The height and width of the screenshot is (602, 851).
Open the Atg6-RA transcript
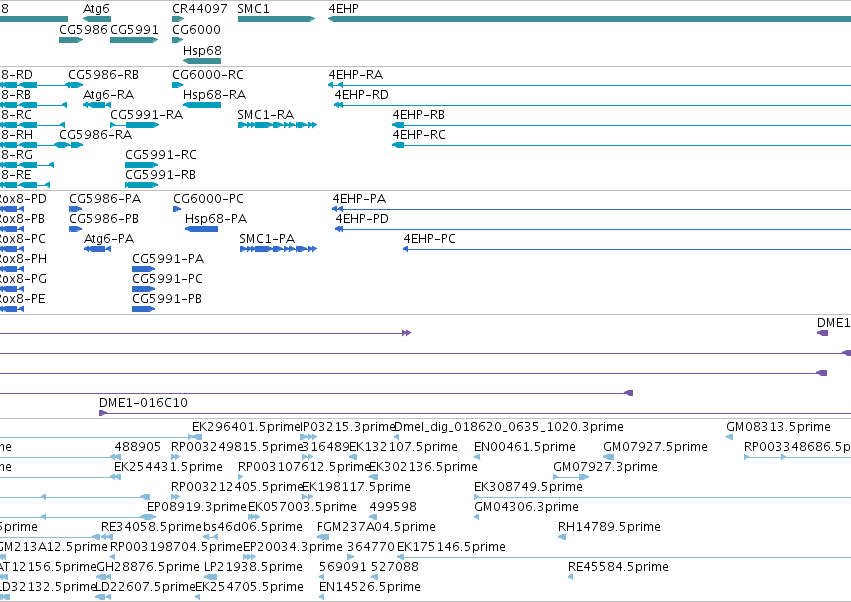[97, 105]
